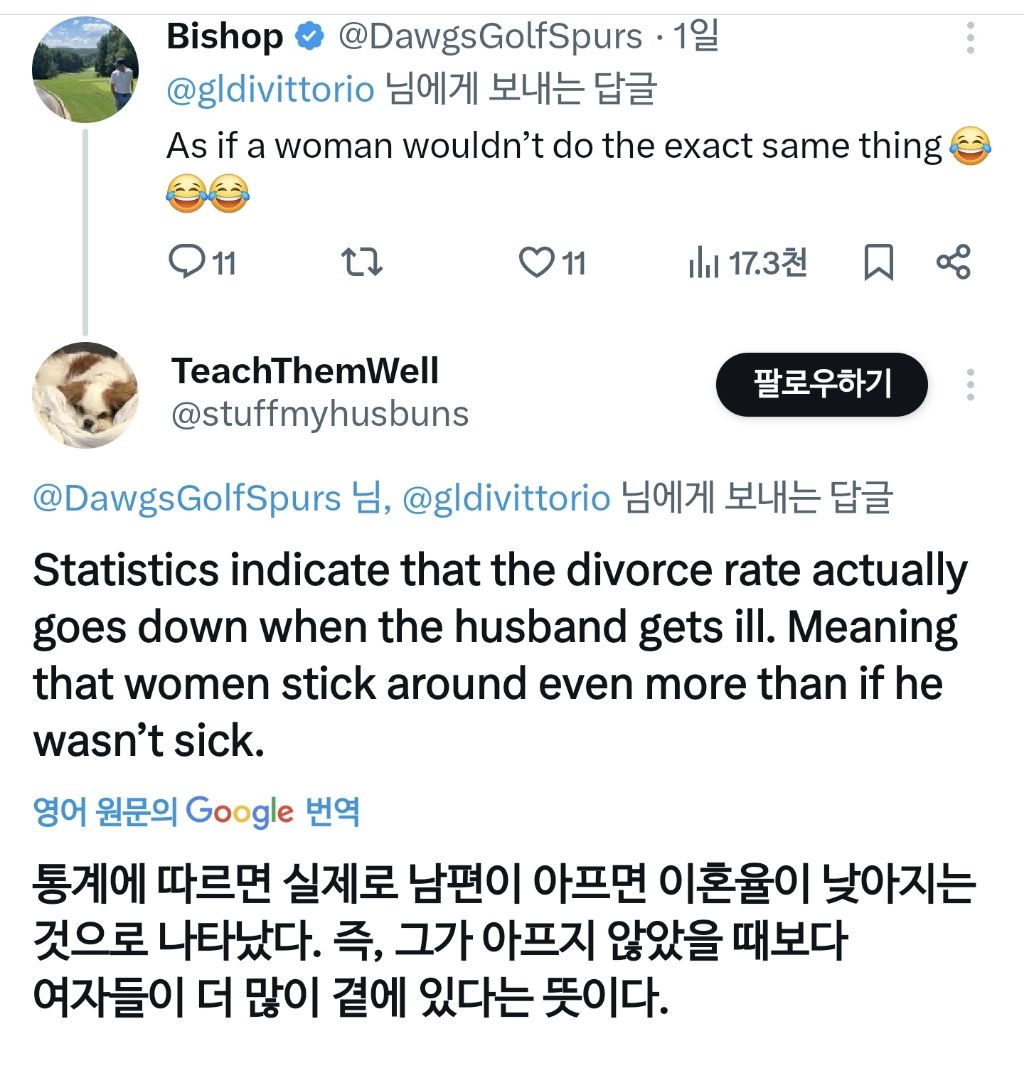This screenshot has height=1068, width=1024.
Task: Click @gldivittorio mention in TeachThemWell's reply
Action: pyautogui.click(x=505, y=498)
